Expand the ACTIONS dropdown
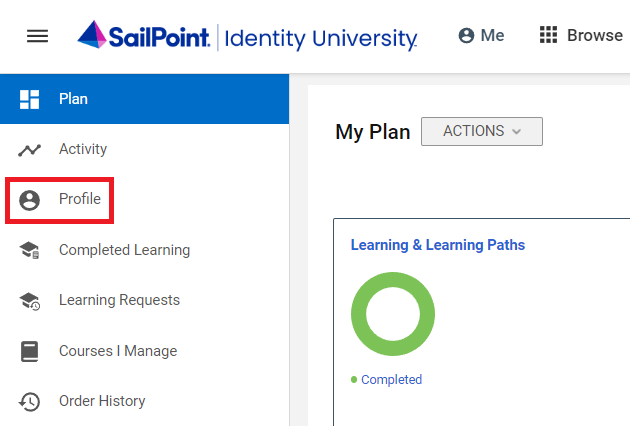 click(x=482, y=132)
